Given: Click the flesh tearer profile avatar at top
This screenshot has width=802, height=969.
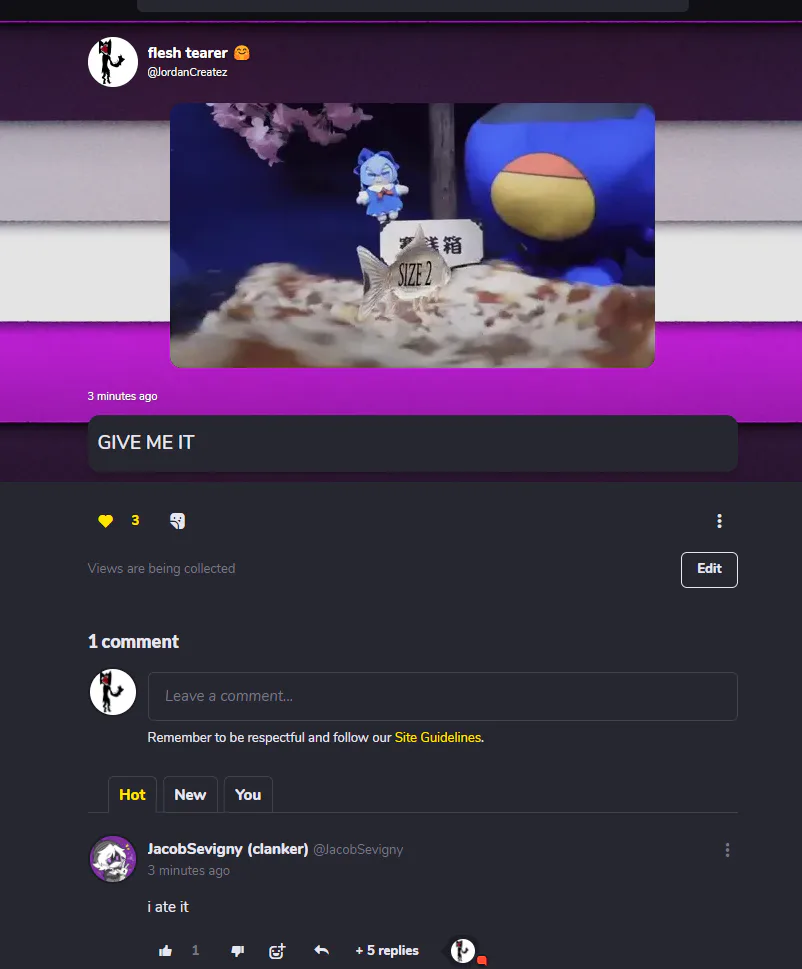Looking at the screenshot, I should [x=112, y=62].
